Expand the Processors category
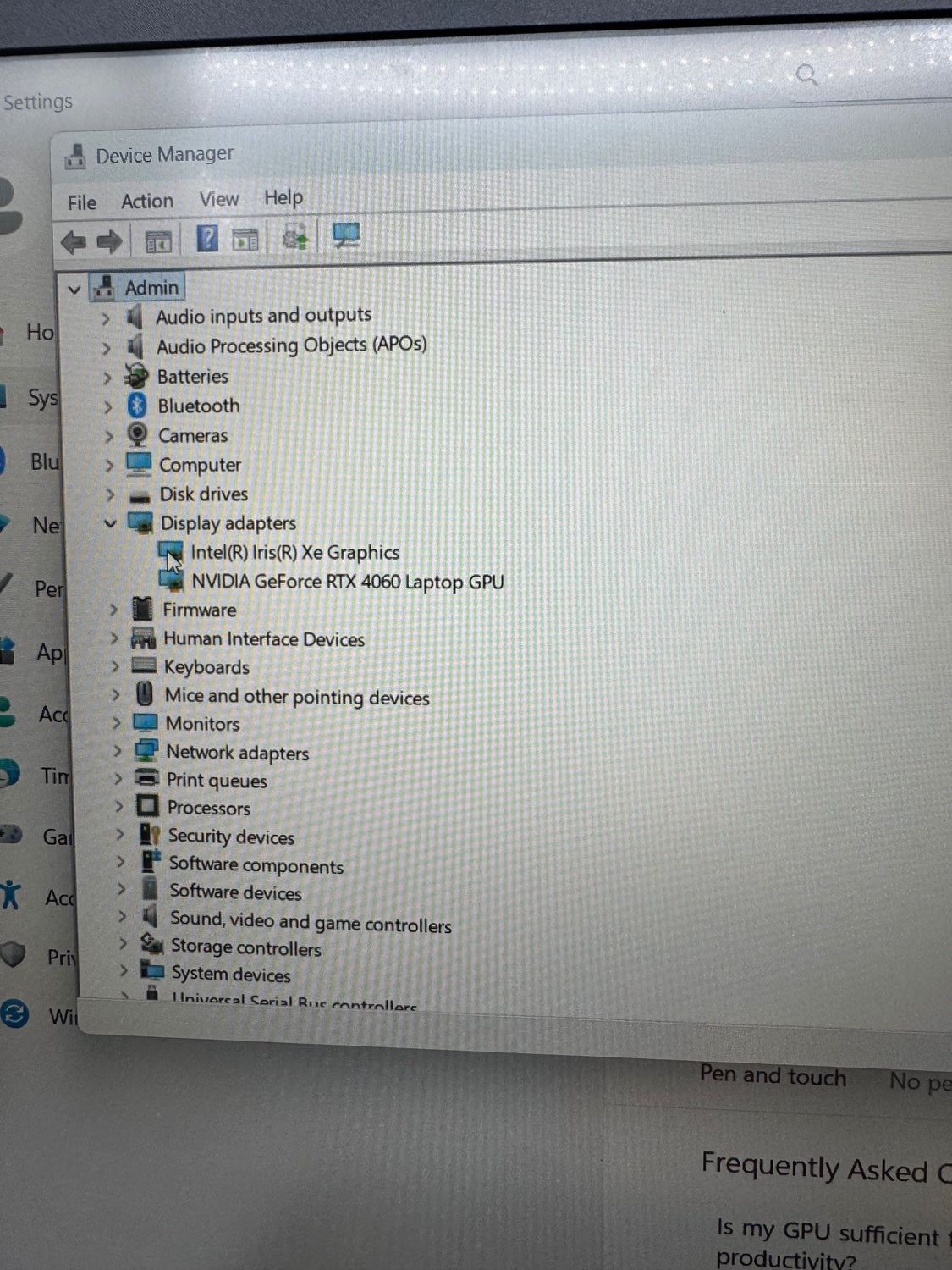This screenshot has width=952, height=1270. coord(118,807)
